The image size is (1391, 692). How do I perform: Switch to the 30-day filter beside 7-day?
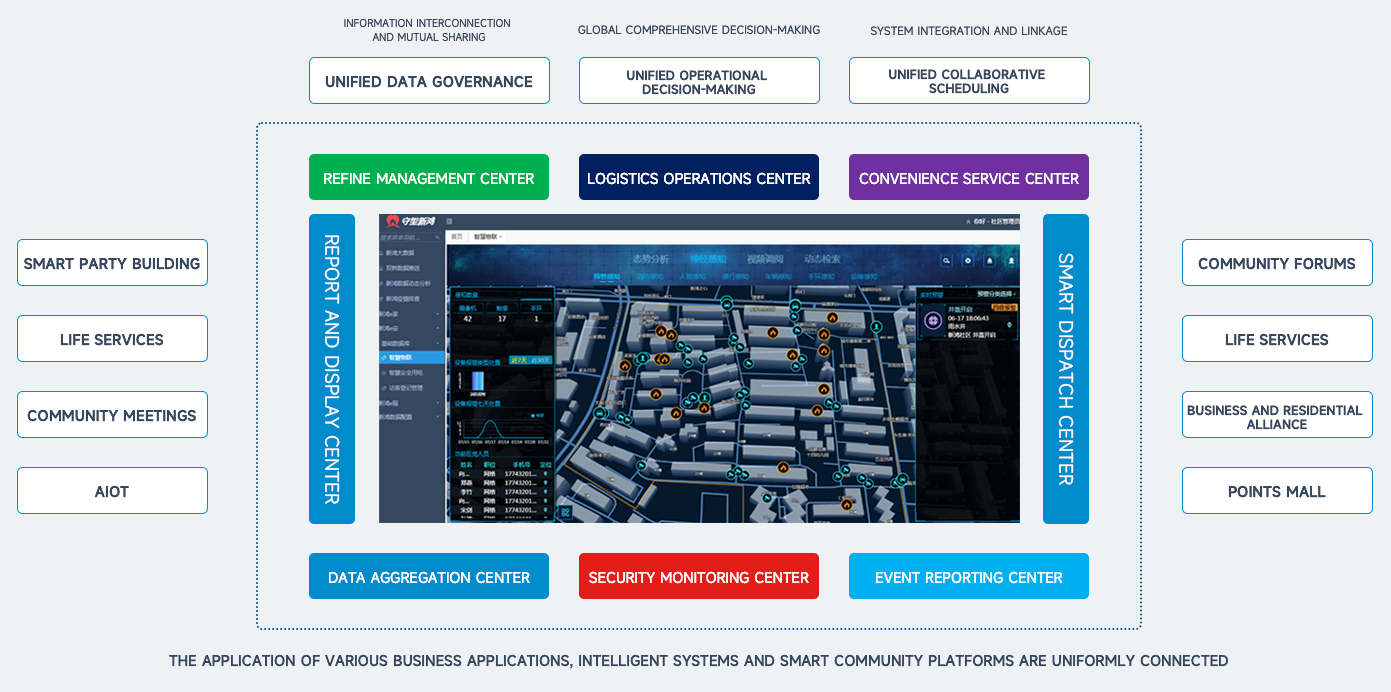(x=541, y=360)
